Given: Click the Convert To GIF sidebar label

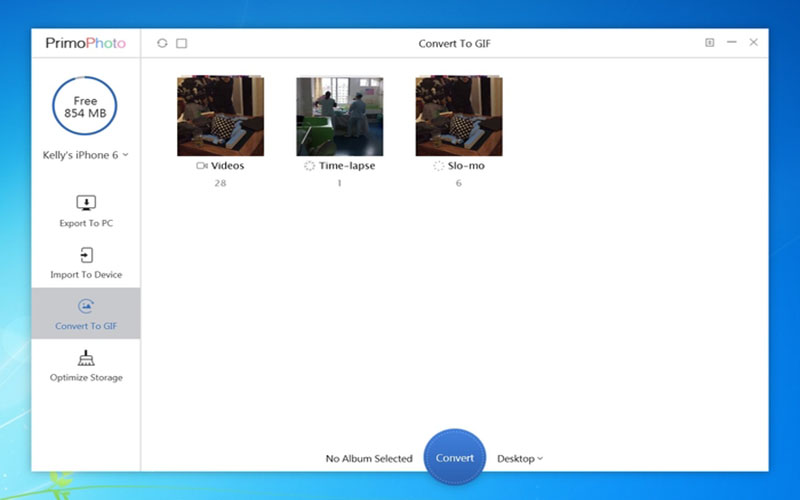Looking at the screenshot, I should click(x=86, y=326).
